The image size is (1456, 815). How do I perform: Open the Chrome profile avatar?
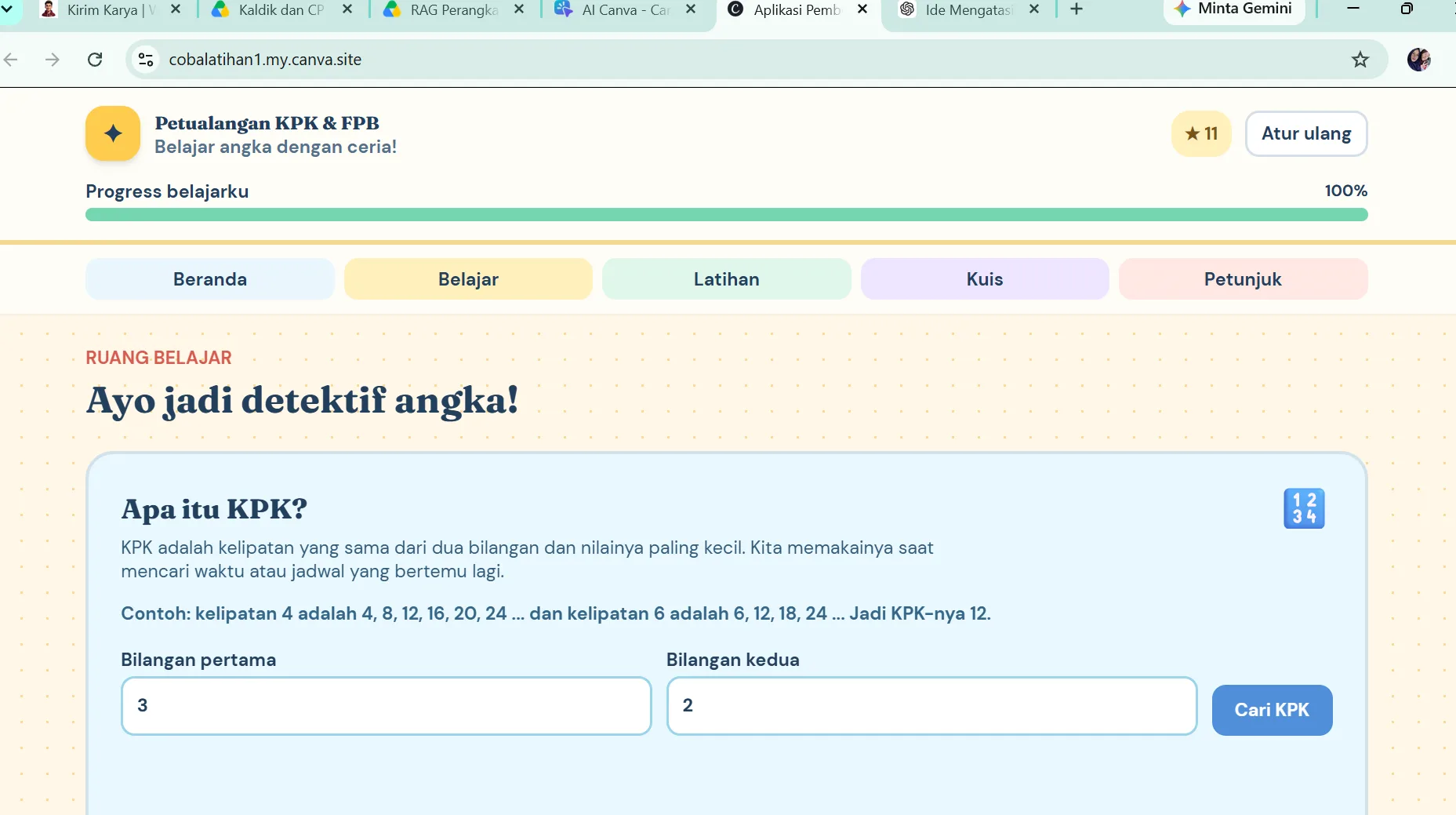point(1418,60)
